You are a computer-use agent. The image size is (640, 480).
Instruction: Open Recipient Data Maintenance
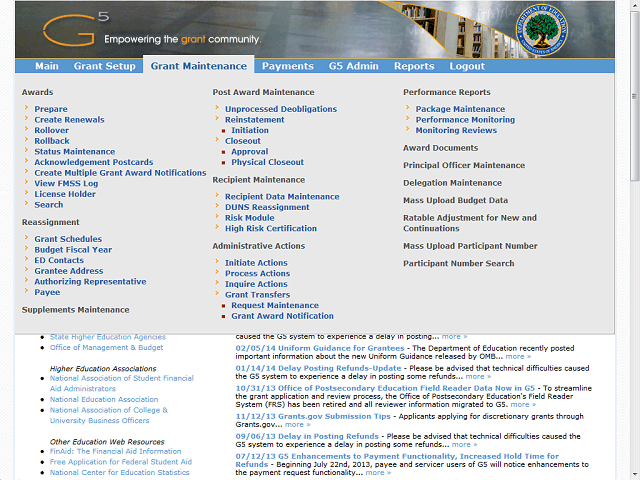282,196
